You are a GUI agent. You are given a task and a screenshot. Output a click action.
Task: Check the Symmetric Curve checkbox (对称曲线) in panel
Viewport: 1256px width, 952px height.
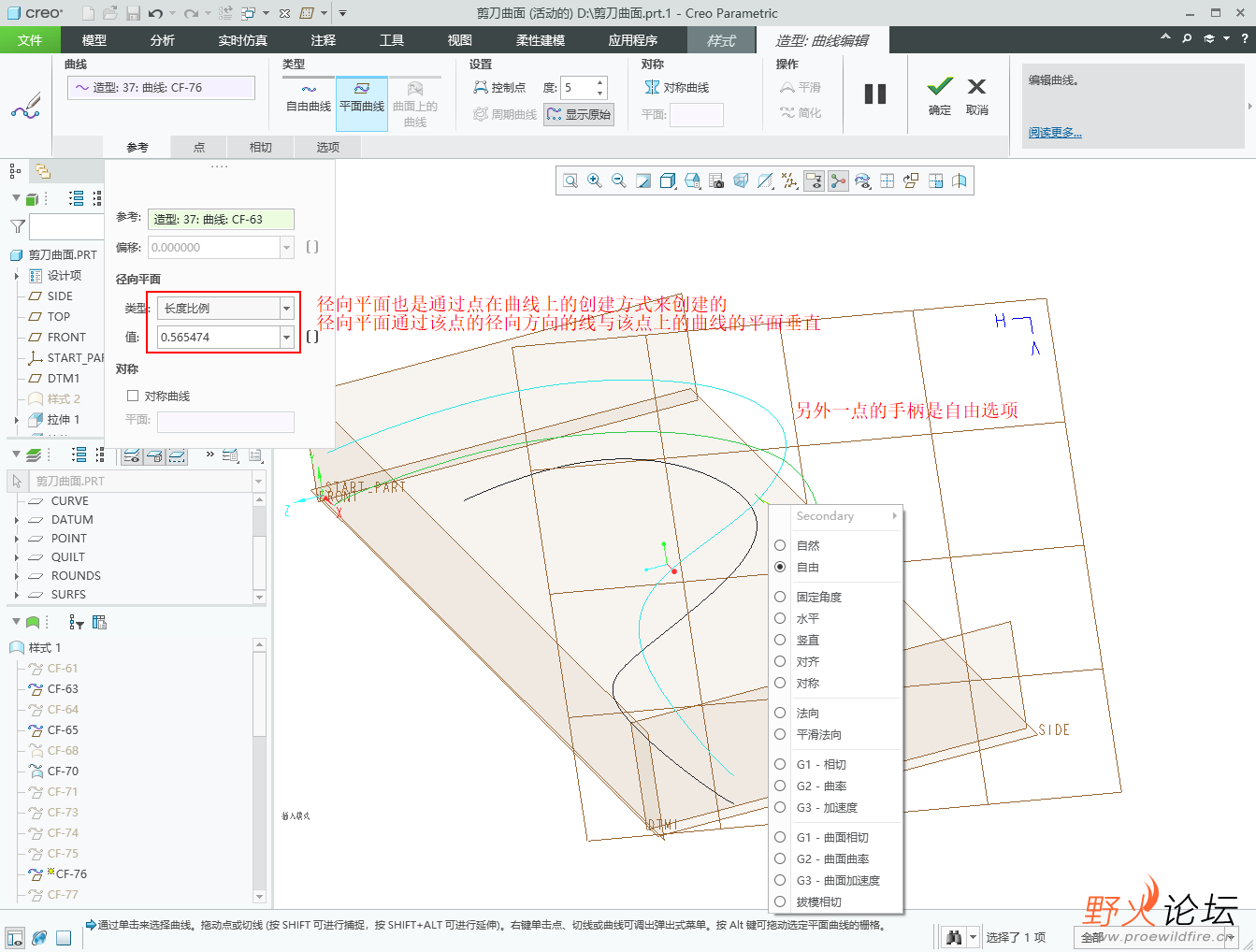[133, 397]
